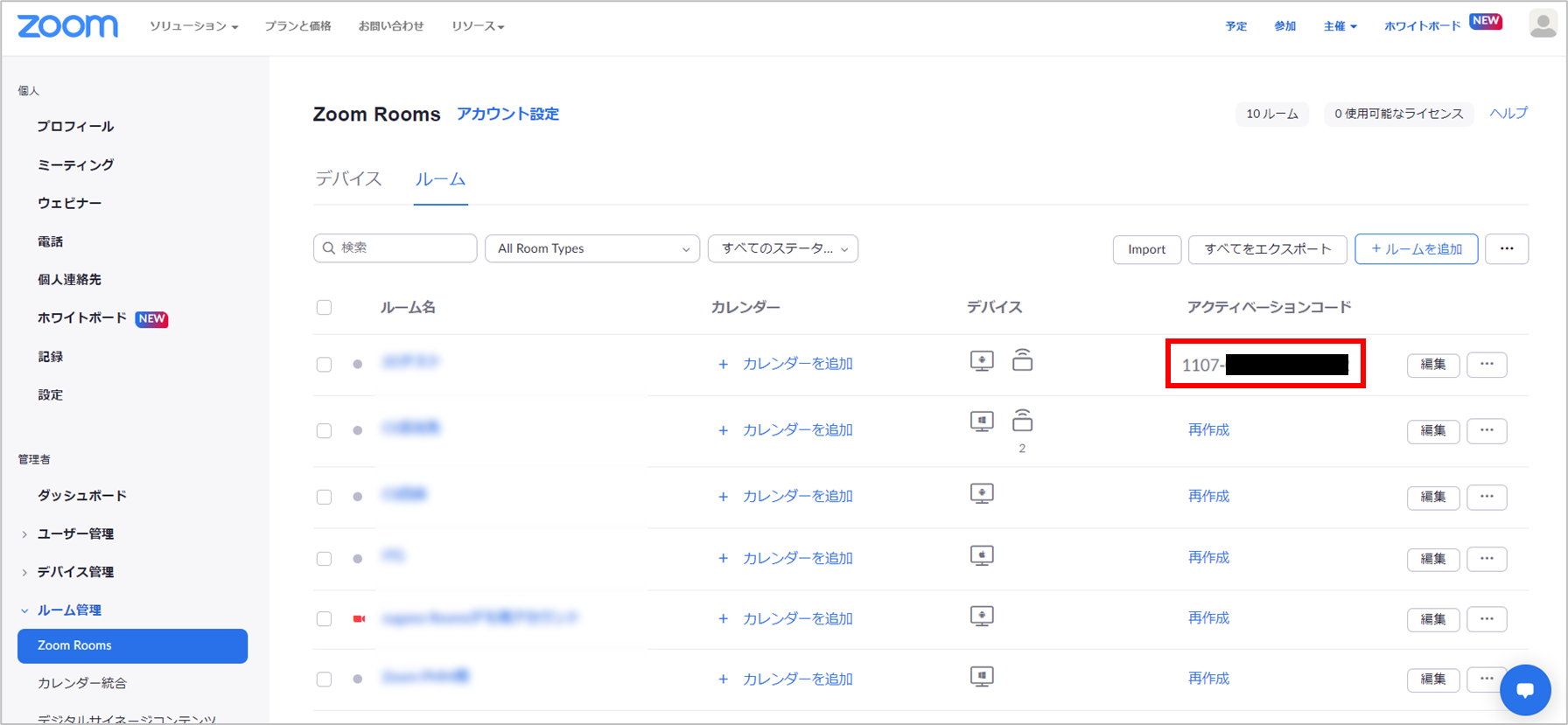Switch to the ルーム tab
Image resolution: width=1568 pixels, height=725 pixels.
pyautogui.click(x=440, y=179)
